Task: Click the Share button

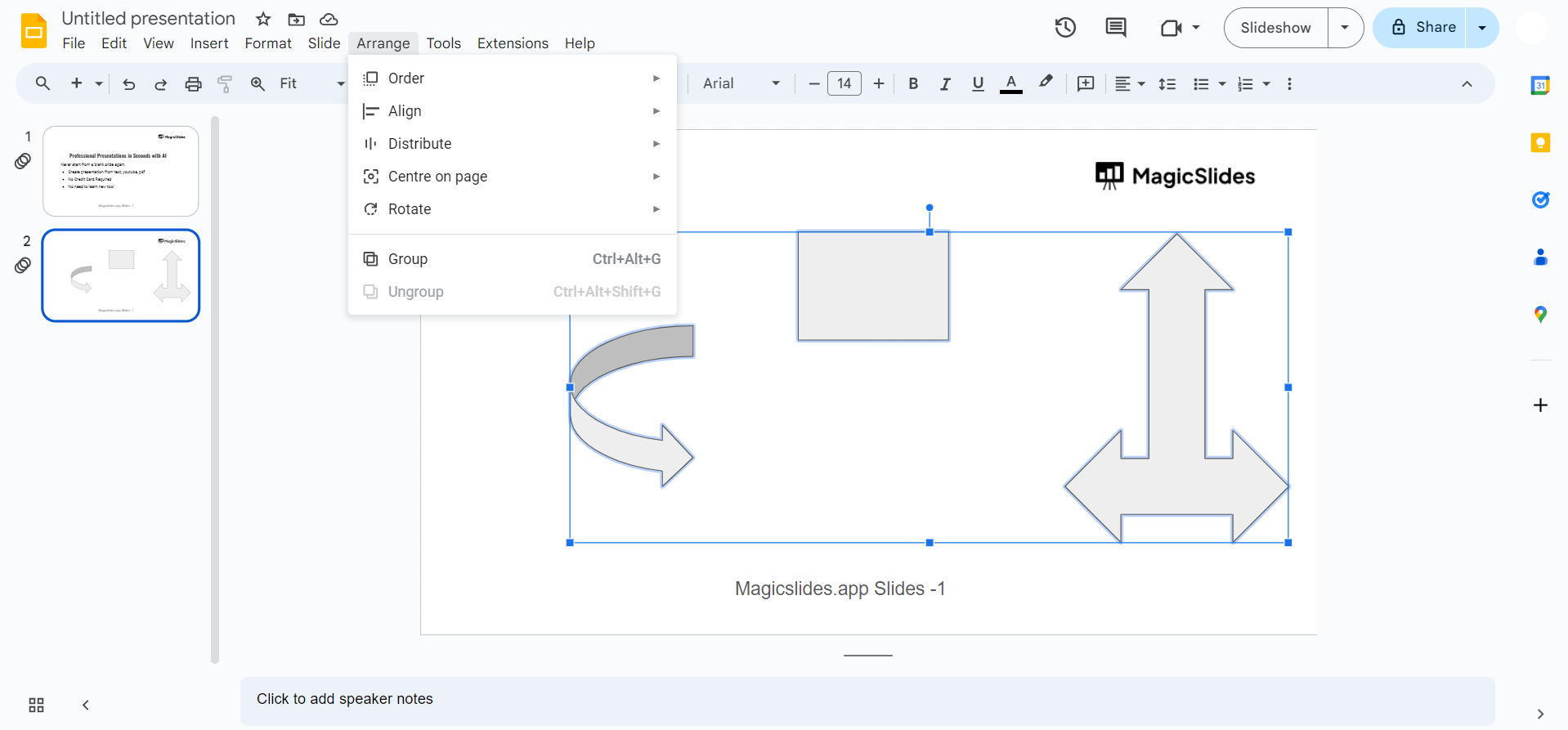Action: point(1420,28)
